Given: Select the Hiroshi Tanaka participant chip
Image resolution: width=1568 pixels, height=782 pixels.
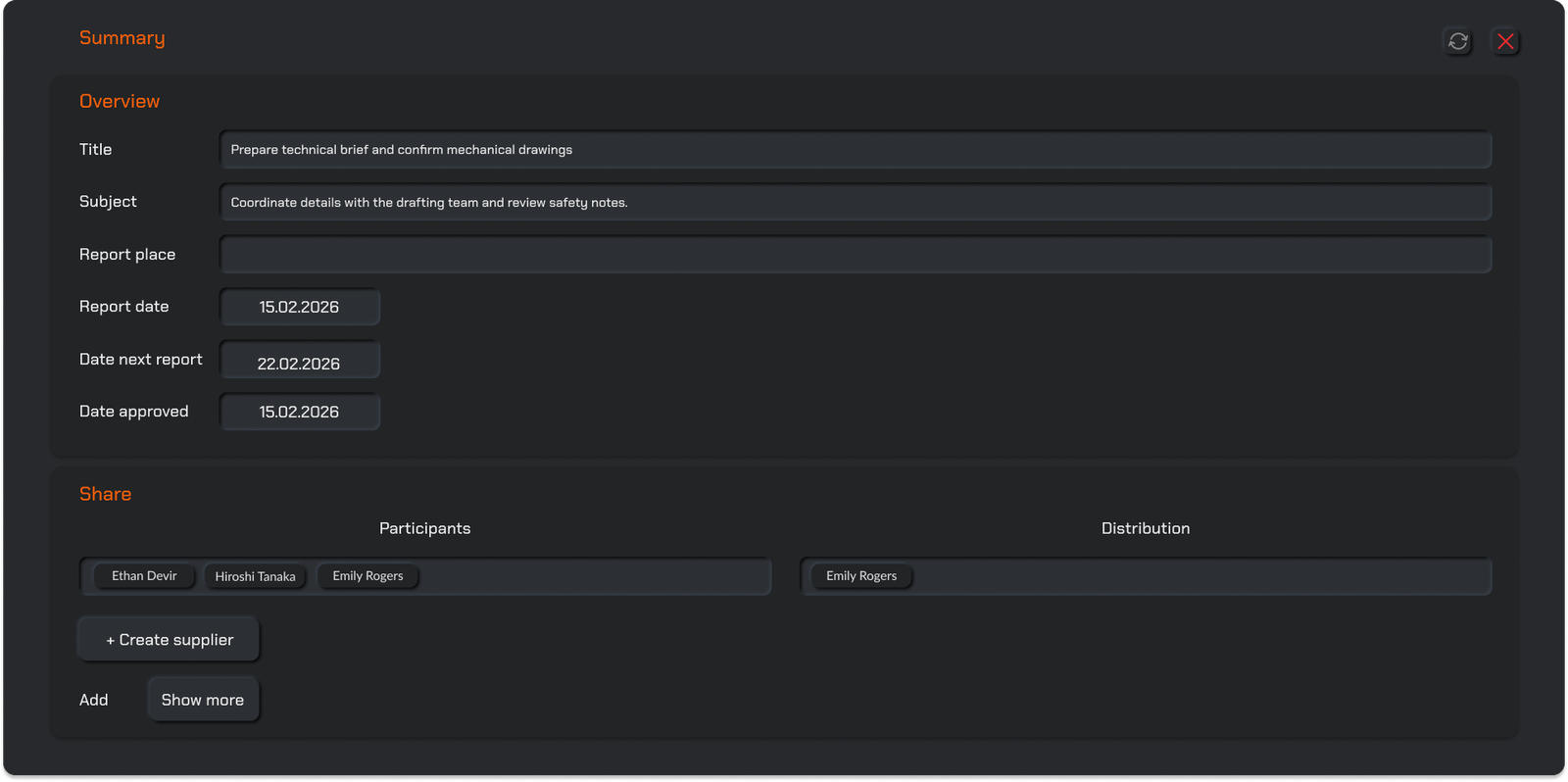Looking at the screenshot, I should pos(255,576).
